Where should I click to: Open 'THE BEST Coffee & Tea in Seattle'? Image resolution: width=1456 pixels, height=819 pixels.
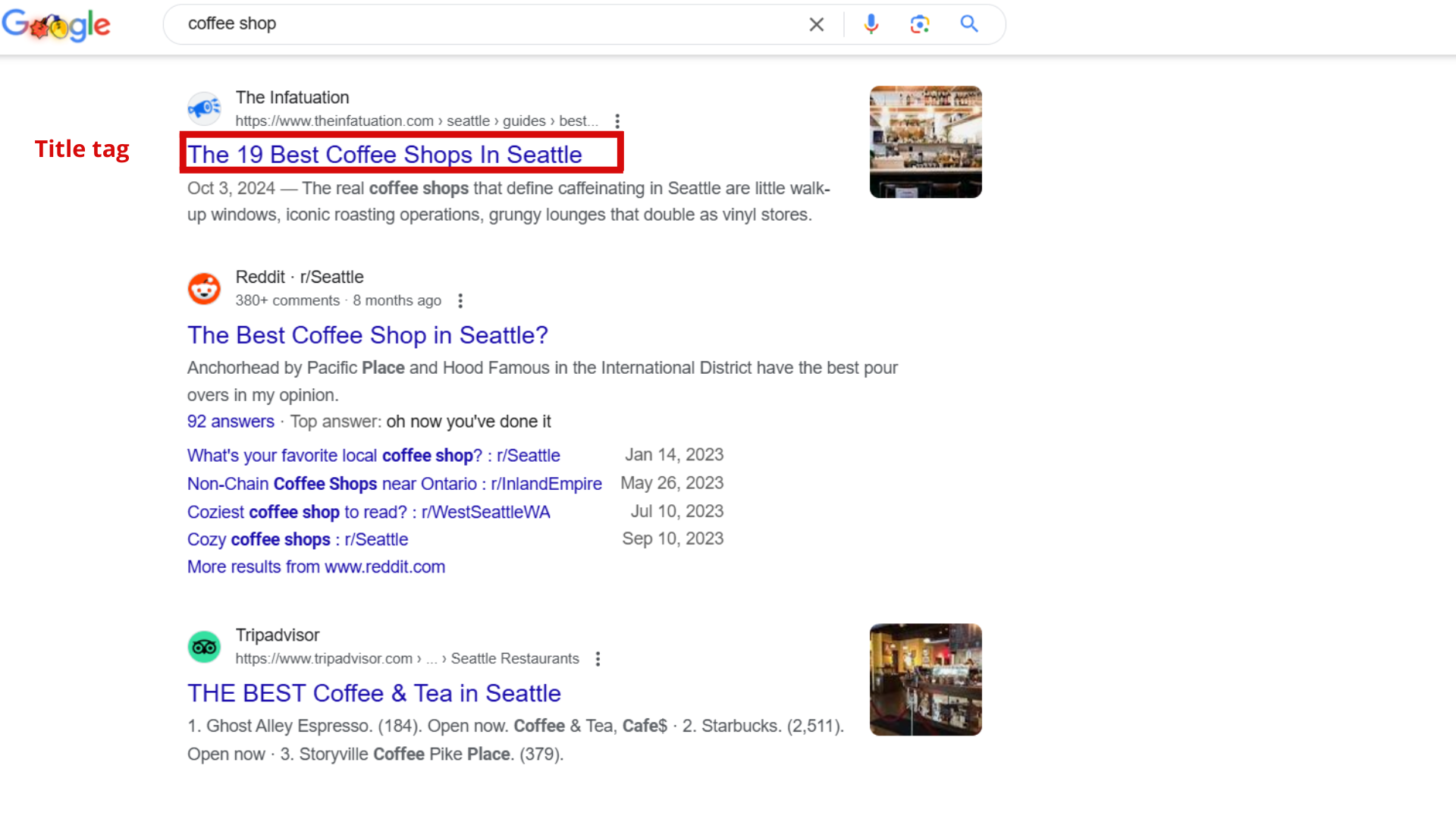374,693
